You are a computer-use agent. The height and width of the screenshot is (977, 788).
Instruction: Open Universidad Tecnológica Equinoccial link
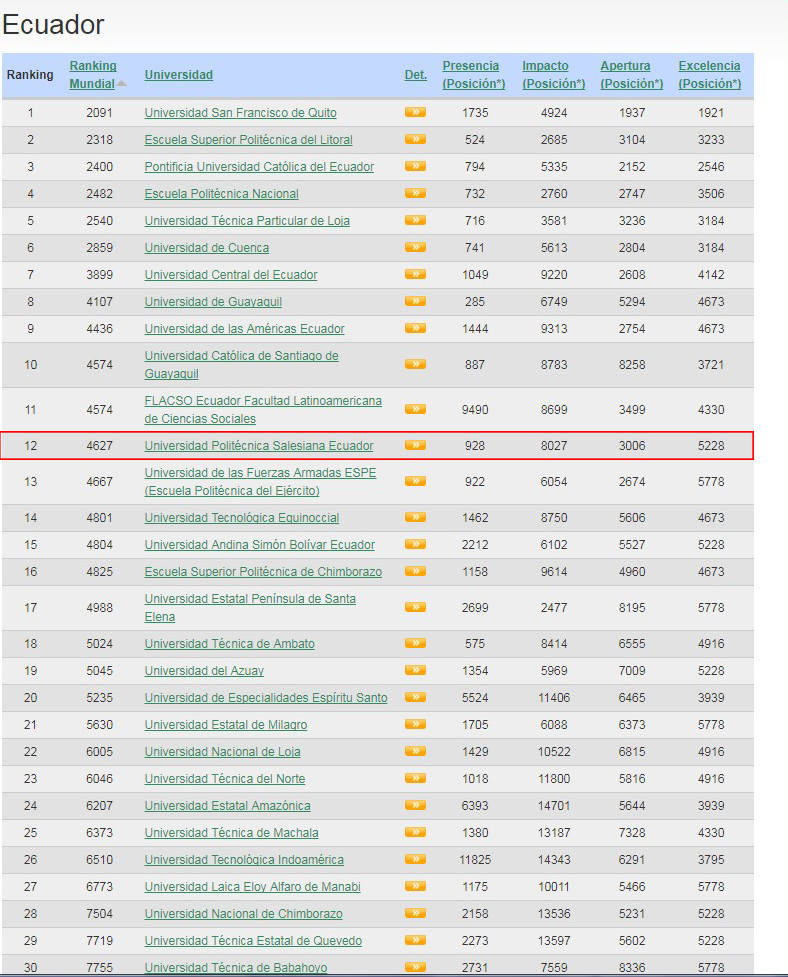point(242,518)
